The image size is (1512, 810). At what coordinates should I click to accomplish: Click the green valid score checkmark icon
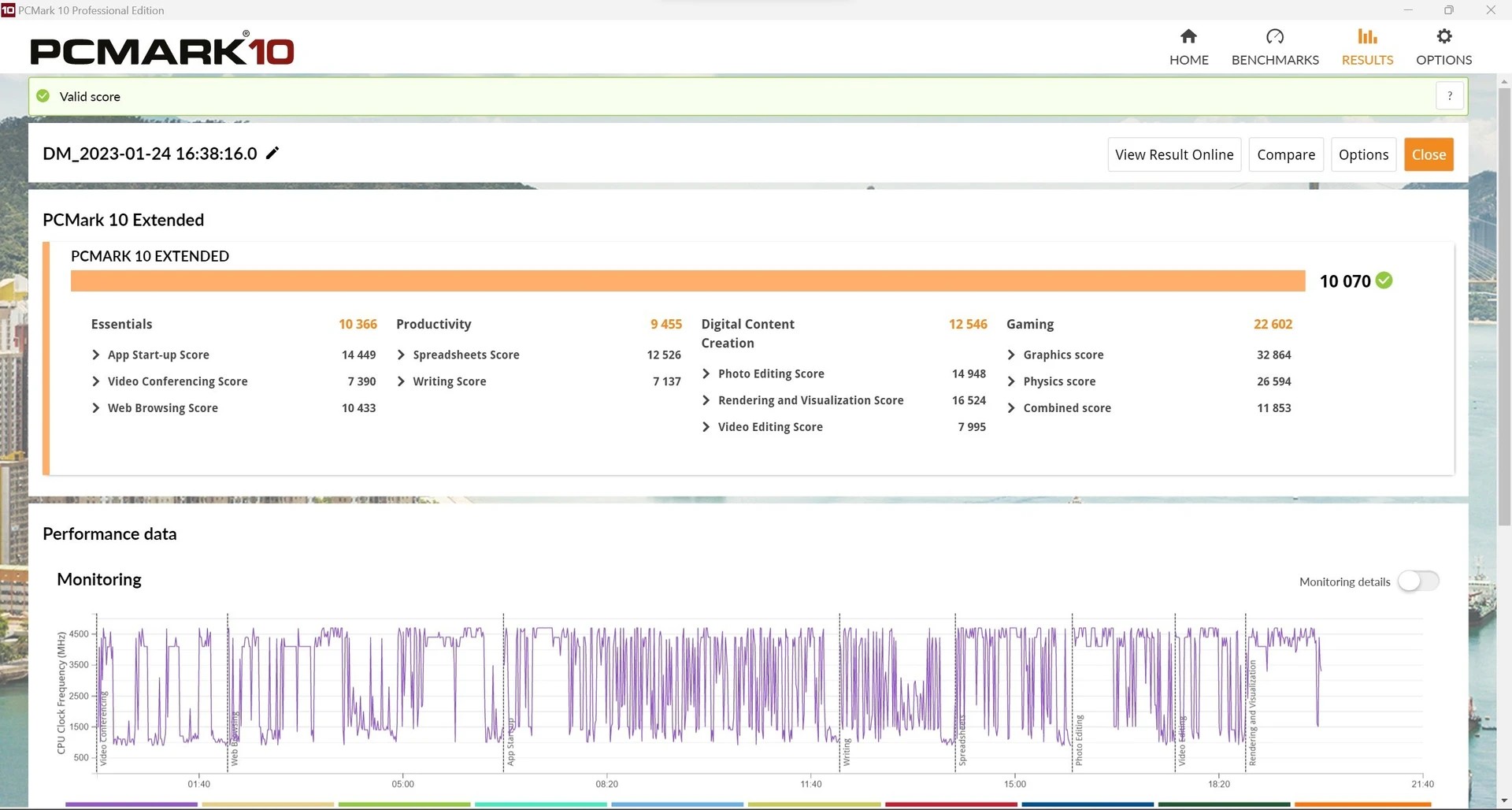click(x=43, y=96)
